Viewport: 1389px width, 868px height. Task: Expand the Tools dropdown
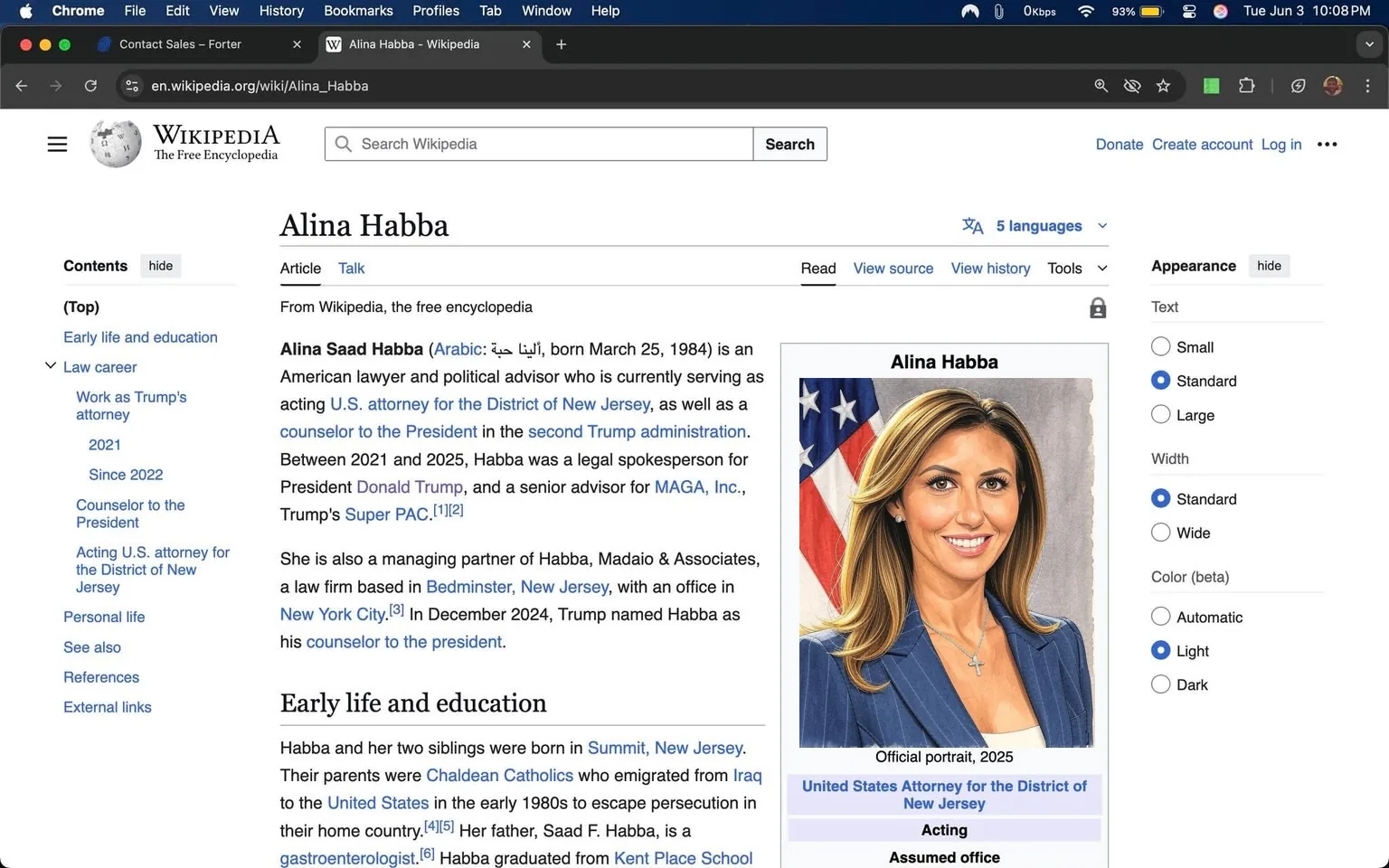click(1075, 269)
